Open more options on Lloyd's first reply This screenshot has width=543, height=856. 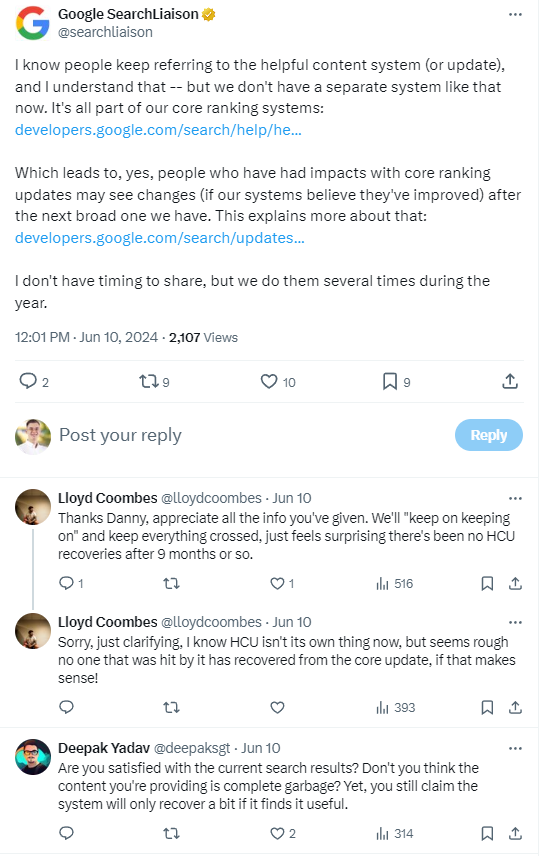pos(515,498)
